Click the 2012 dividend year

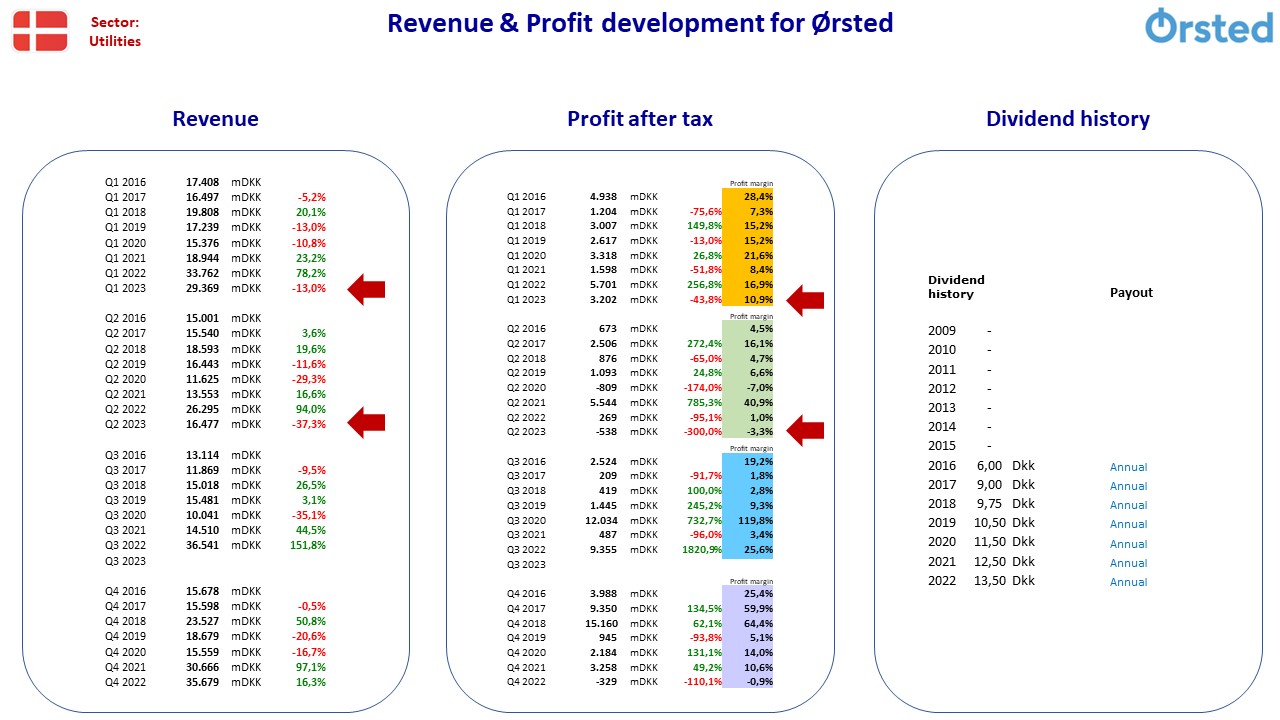[942, 389]
